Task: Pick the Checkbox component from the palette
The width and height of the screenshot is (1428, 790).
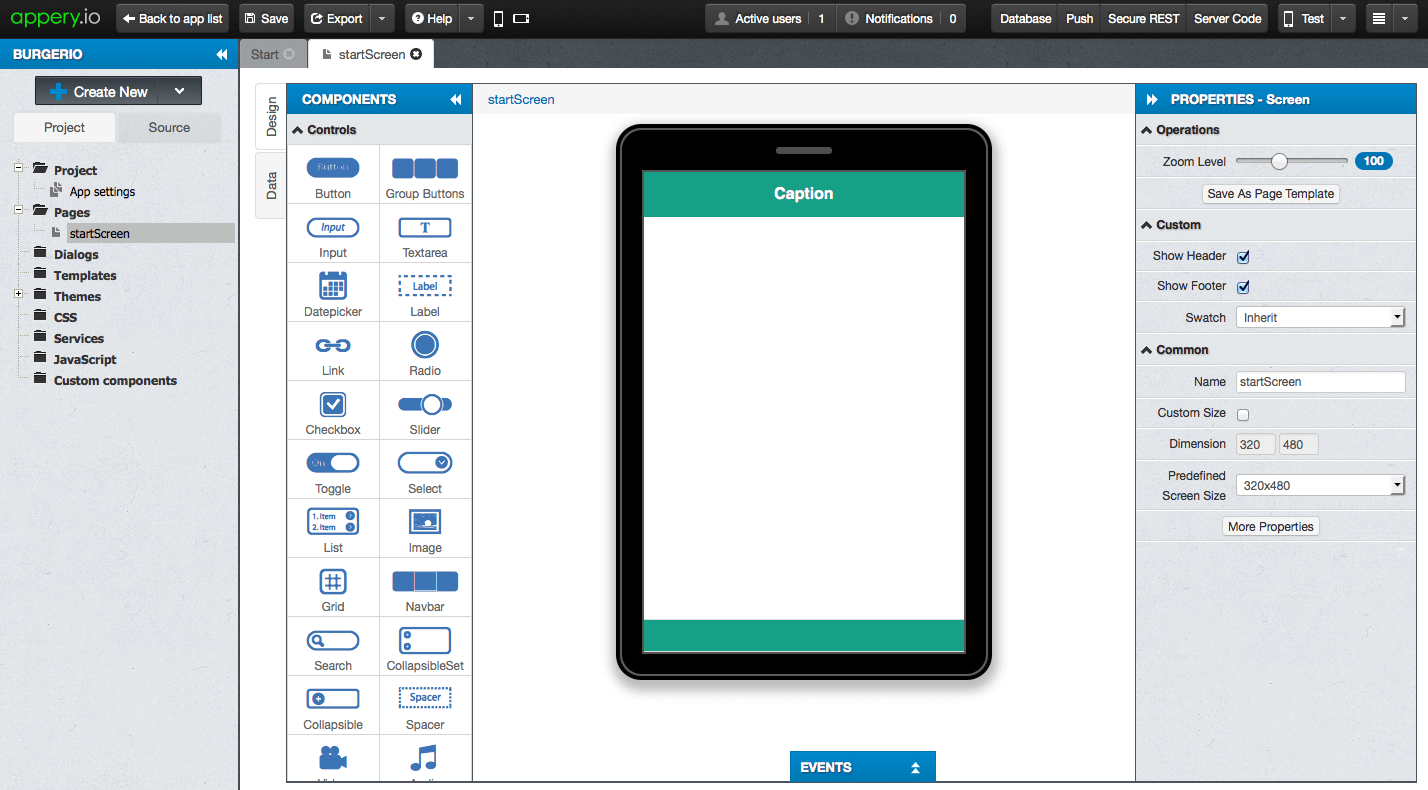Action: 333,404
